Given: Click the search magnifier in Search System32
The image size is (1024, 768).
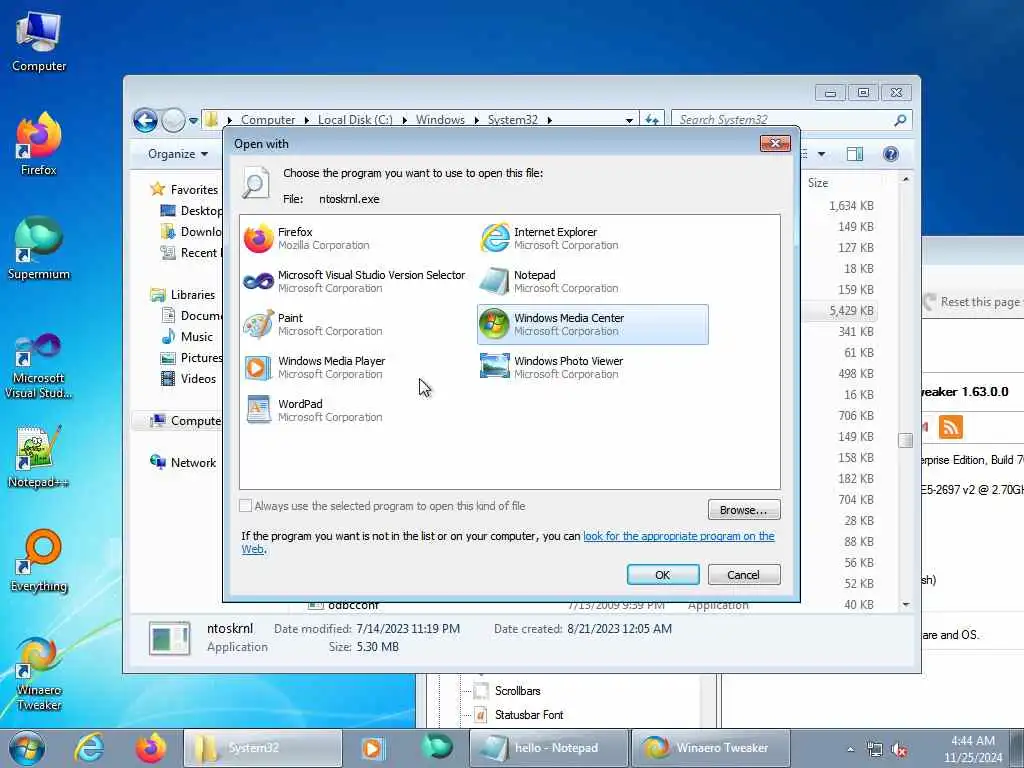Looking at the screenshot, I should click(900, 120).
